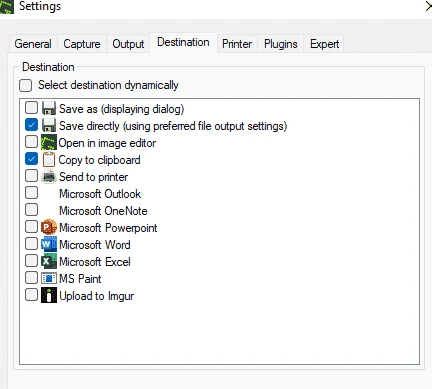Open the Expert tab
Image resolution: width=432 pixels, height=389 pixels.
pyautogui.click(x=324, y=44)
